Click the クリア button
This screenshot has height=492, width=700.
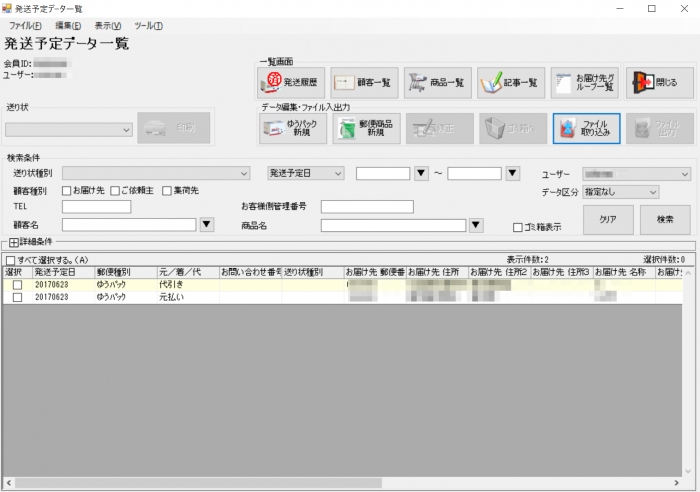pos(608,220)
